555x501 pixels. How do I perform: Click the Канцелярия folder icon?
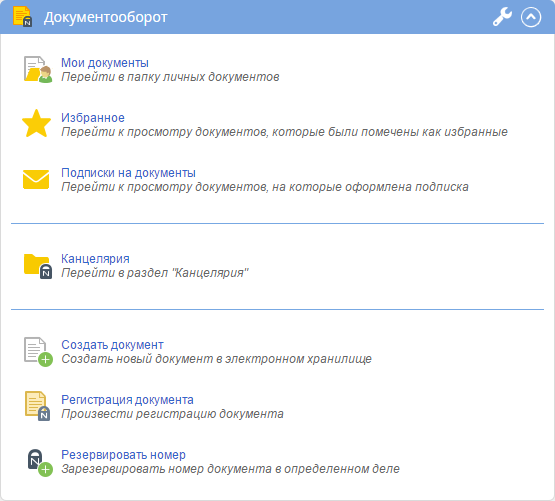pyautogui.click(x=38, y=266)
